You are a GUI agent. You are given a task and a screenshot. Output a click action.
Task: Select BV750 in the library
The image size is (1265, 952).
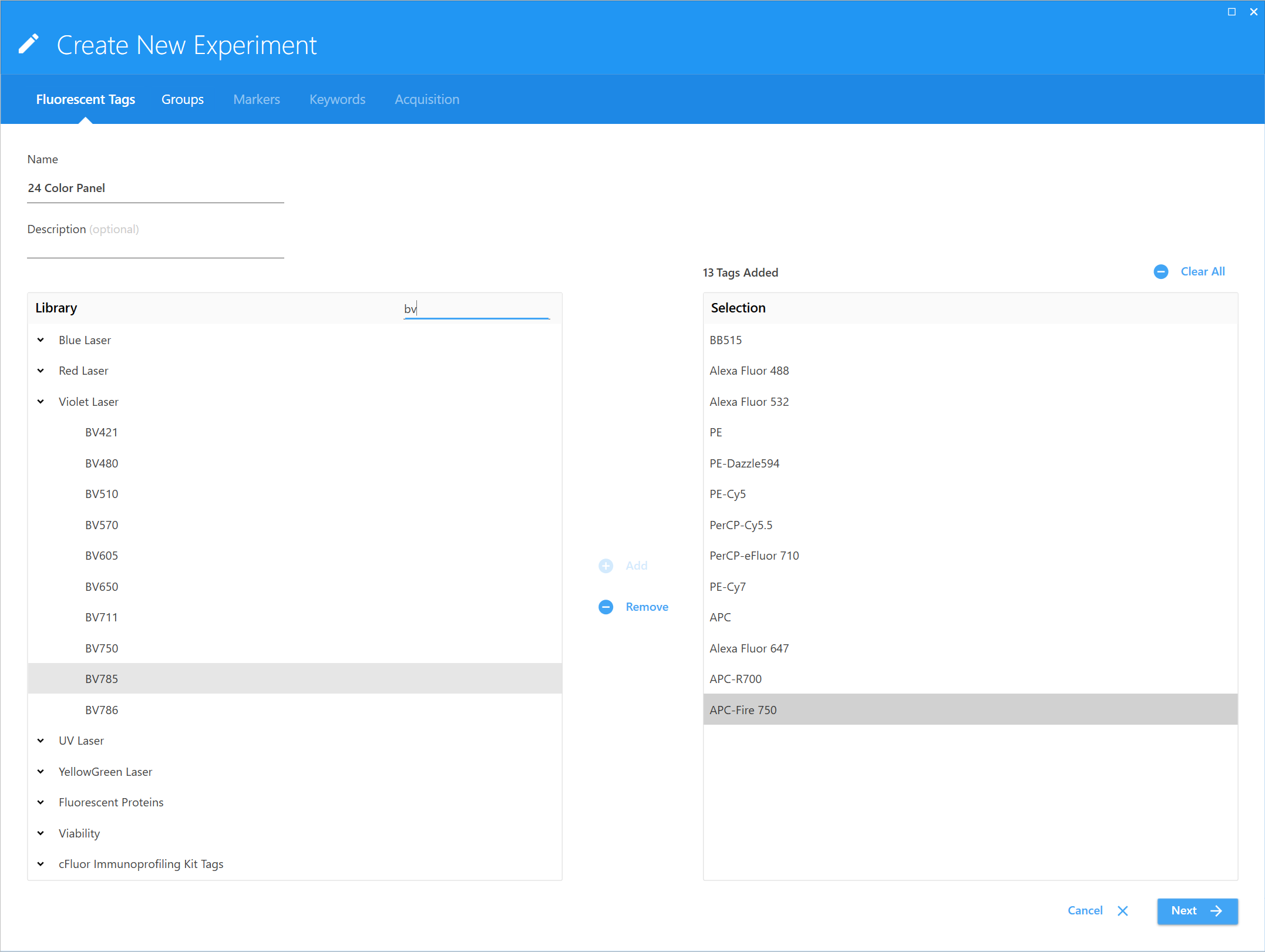click(x=295, y=648)
